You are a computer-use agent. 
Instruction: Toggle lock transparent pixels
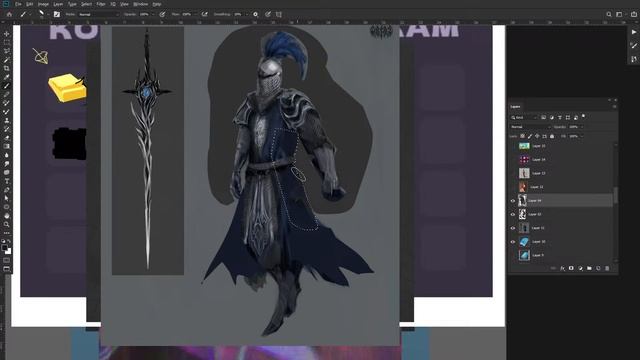(x=522, y=136)
